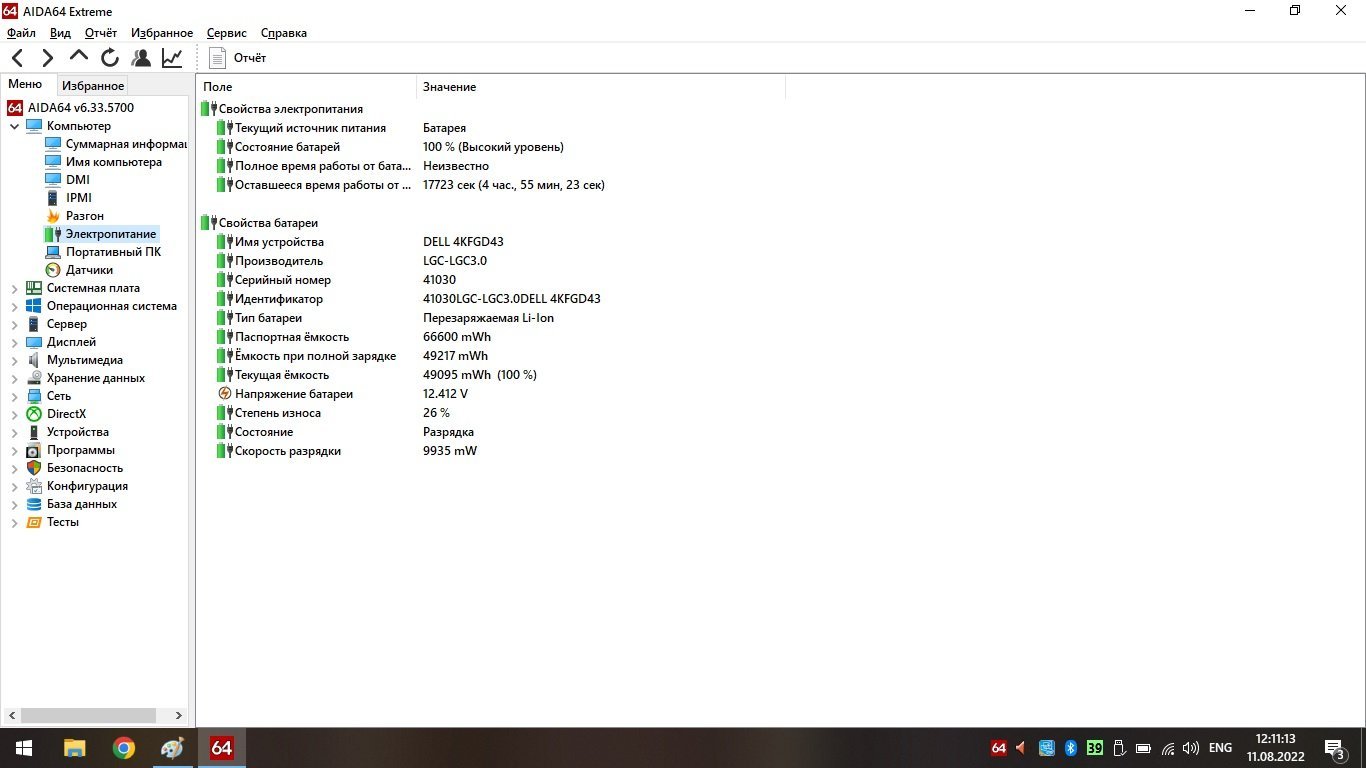The height and width of the screenshot is (768, 1366).
Task: Expand the Сервер branch
Action: tap(14, 324)
